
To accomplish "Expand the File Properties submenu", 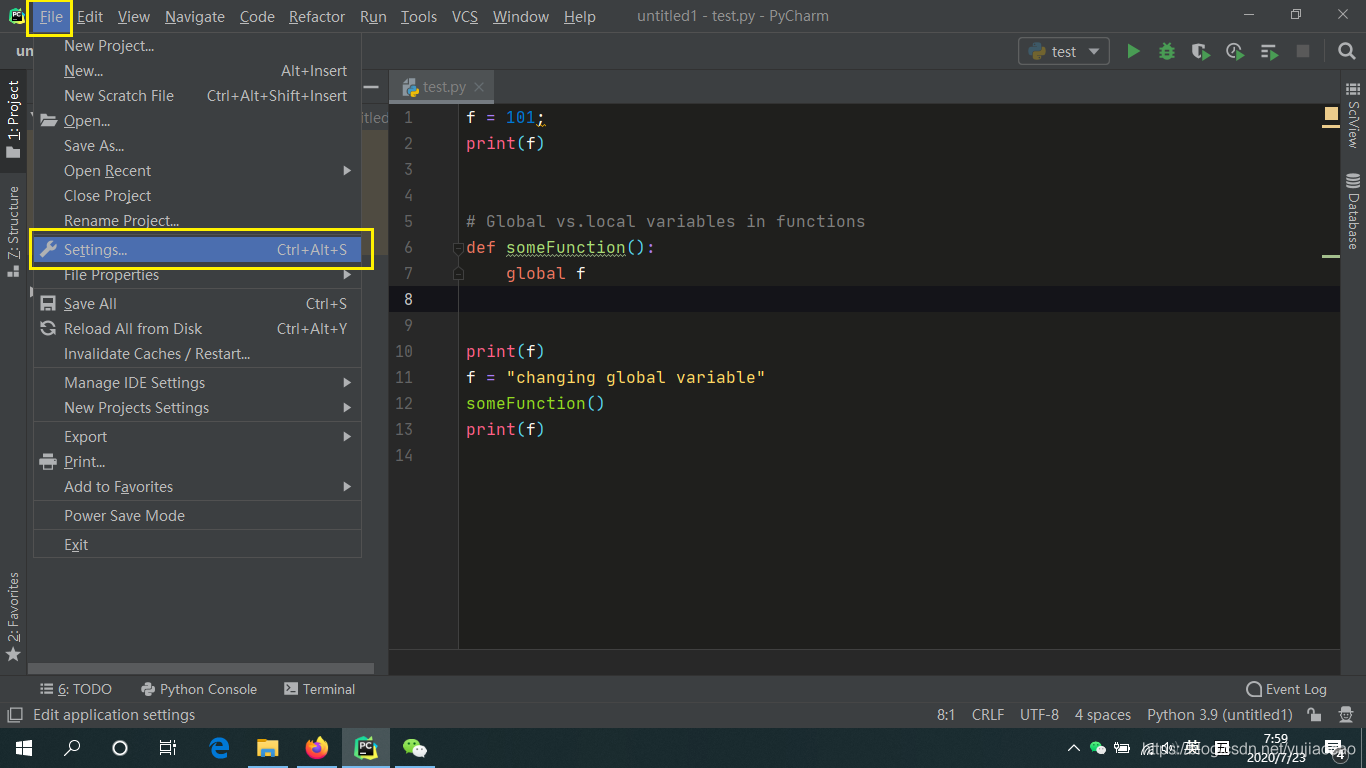I will [198, 275].
